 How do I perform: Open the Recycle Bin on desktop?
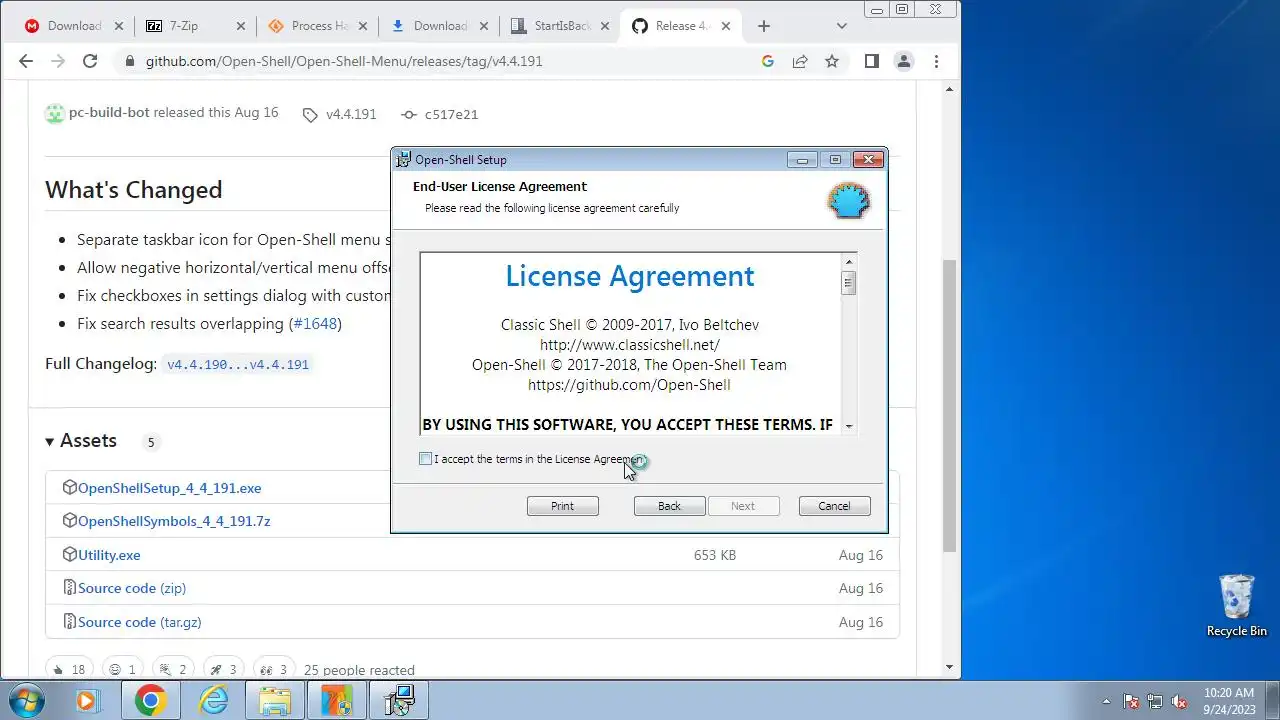click(x=1237, y=606)
